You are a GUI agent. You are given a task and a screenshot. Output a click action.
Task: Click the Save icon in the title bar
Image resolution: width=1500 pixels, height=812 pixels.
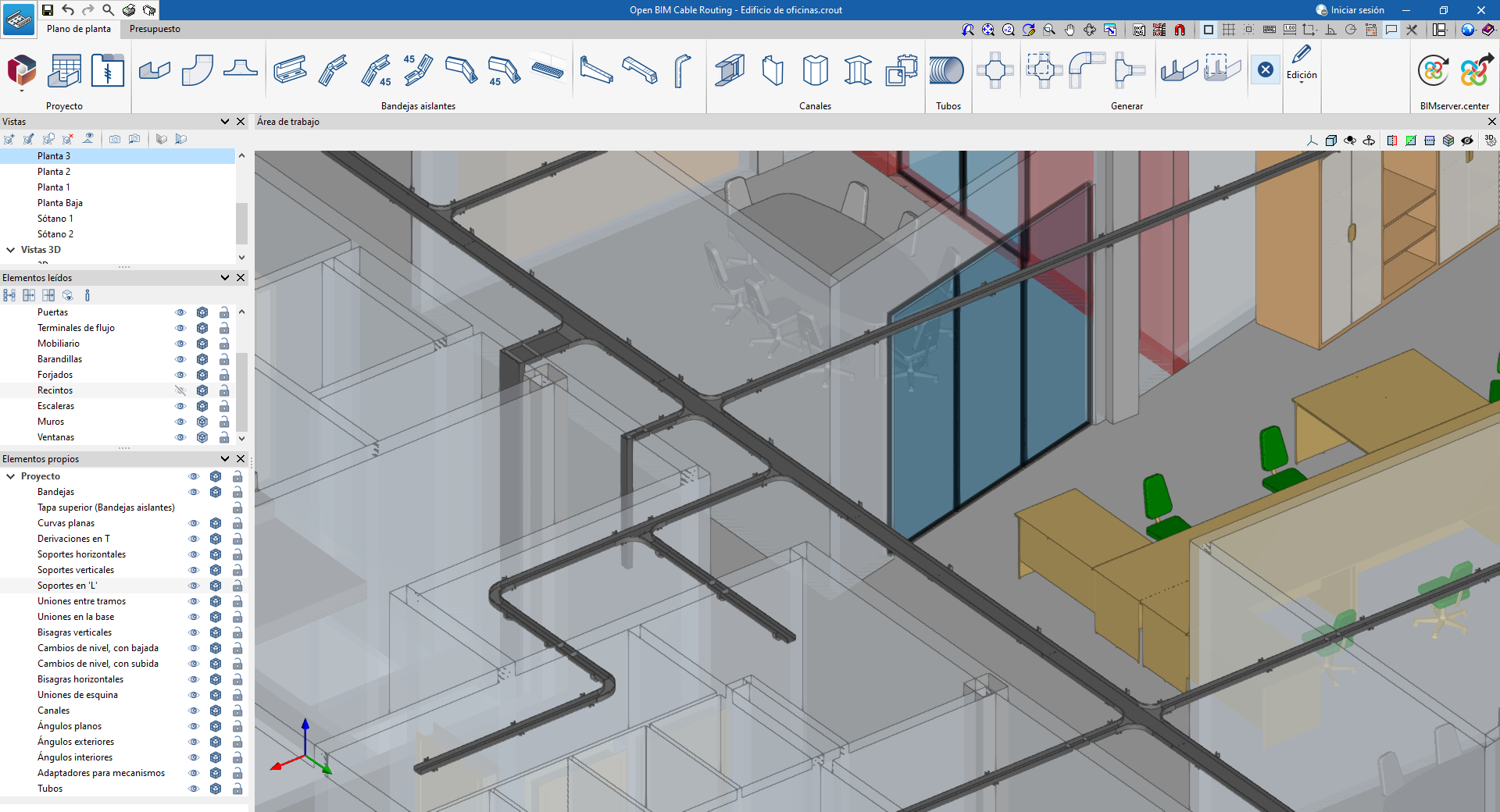point(48,10)
